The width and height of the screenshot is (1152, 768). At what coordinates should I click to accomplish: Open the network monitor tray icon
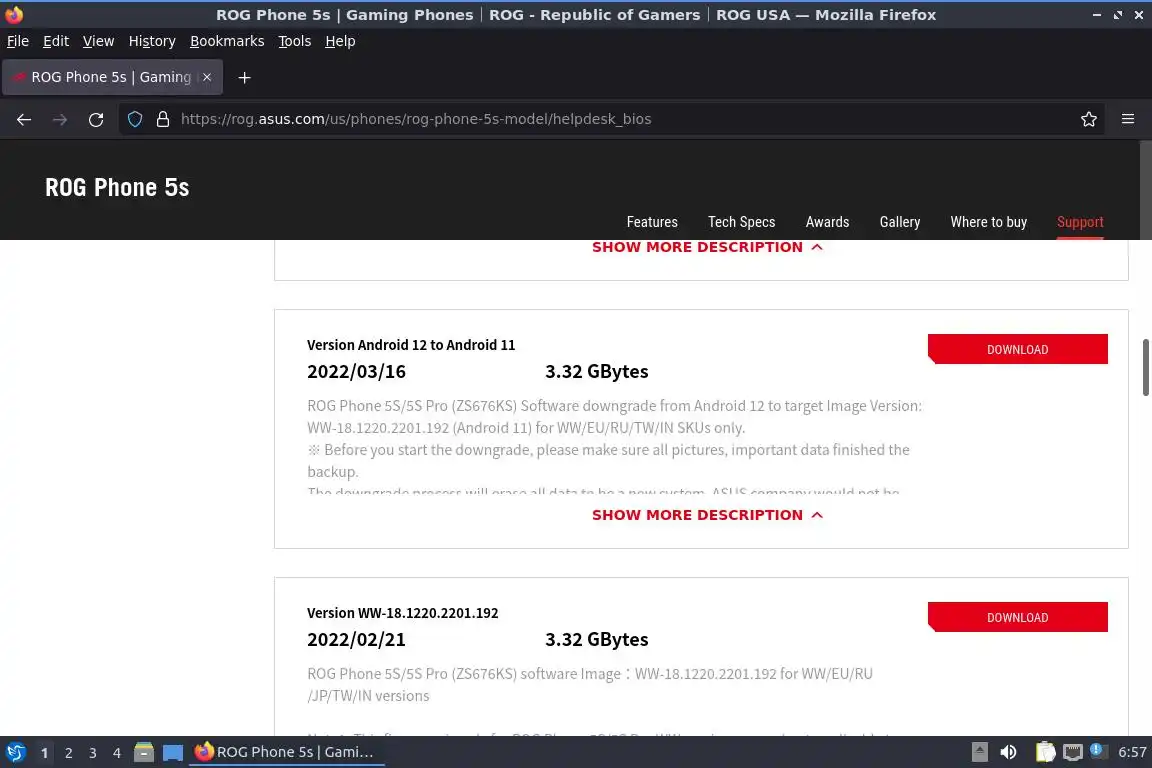click(1073, 752)
